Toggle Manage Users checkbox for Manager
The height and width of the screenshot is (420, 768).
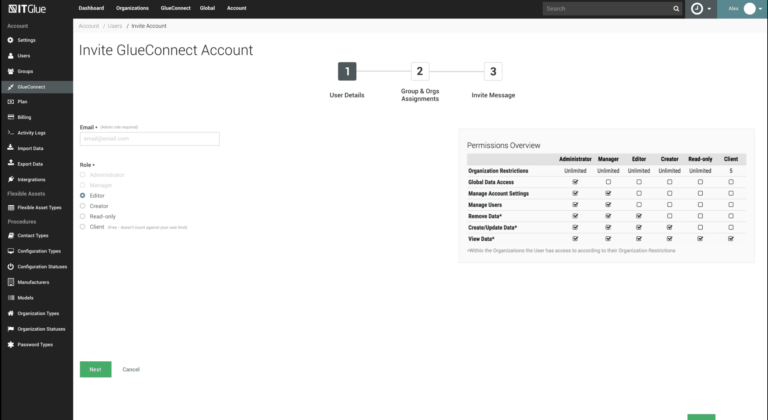[x=608, y=205]
